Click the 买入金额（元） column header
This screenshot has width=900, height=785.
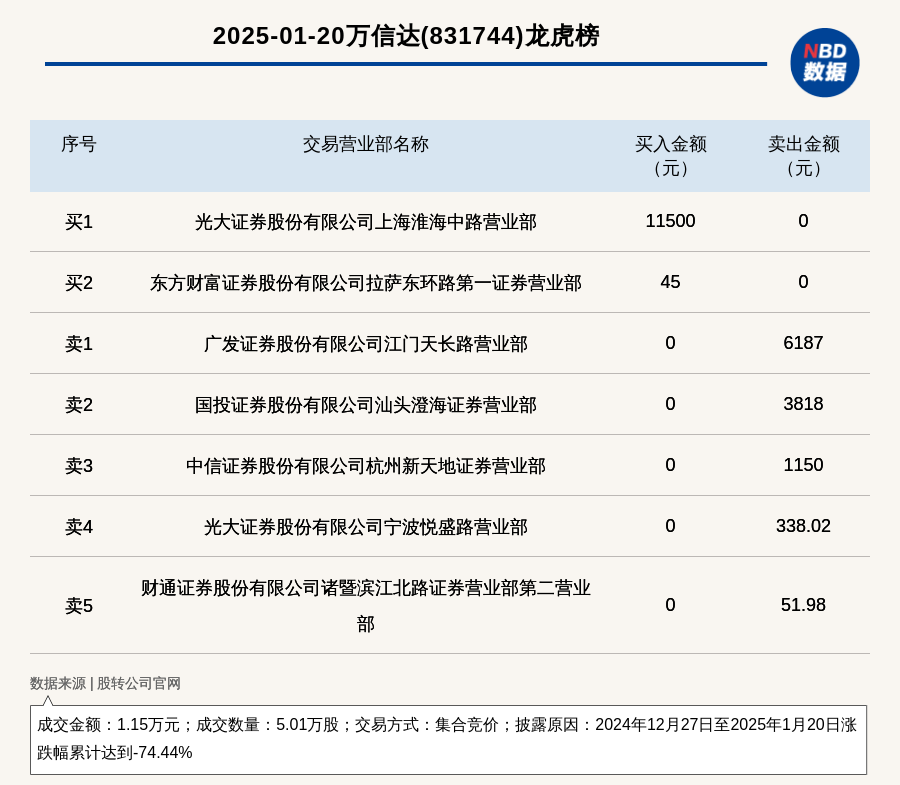pyautogui.click(x=670, y=156)
